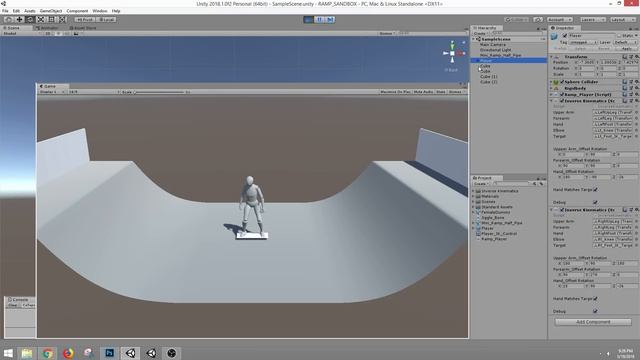Open the File menu
The image size is (640, 360).
pos(5,11)
